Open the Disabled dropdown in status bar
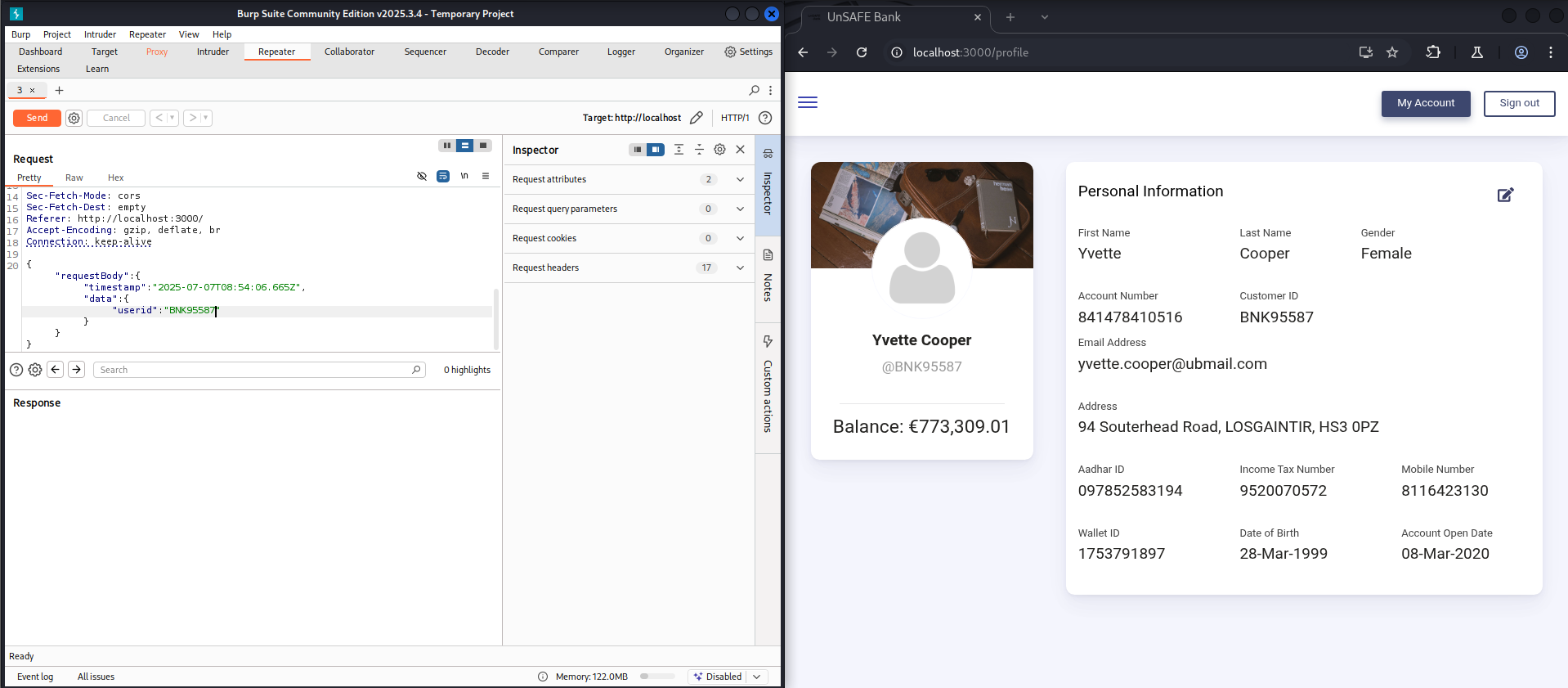Viewport: 1568px width, 688px height. tap(757, 677)
